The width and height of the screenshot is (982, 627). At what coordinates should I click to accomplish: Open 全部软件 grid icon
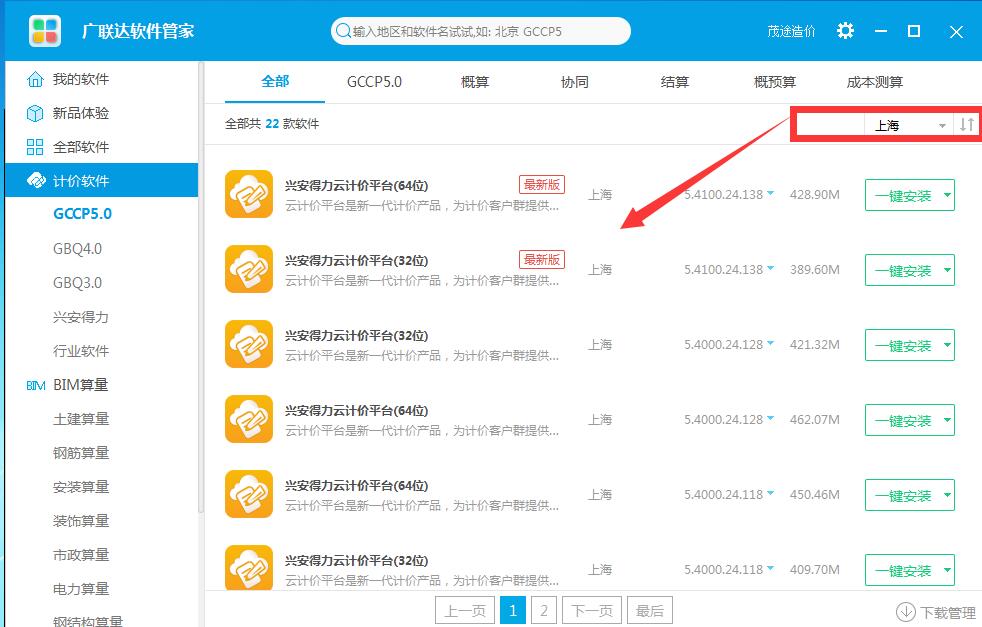click(x=35, y=147)
